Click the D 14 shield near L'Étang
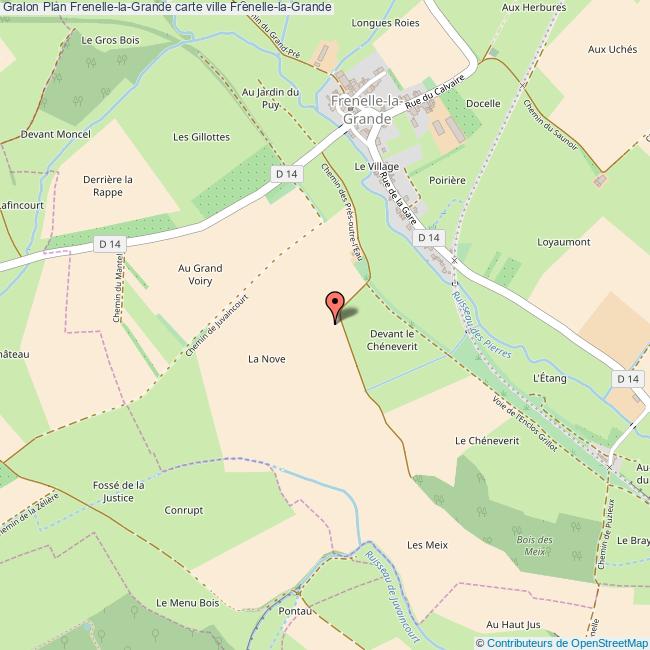Screen dimensions: 650x650 pos(628,379)
